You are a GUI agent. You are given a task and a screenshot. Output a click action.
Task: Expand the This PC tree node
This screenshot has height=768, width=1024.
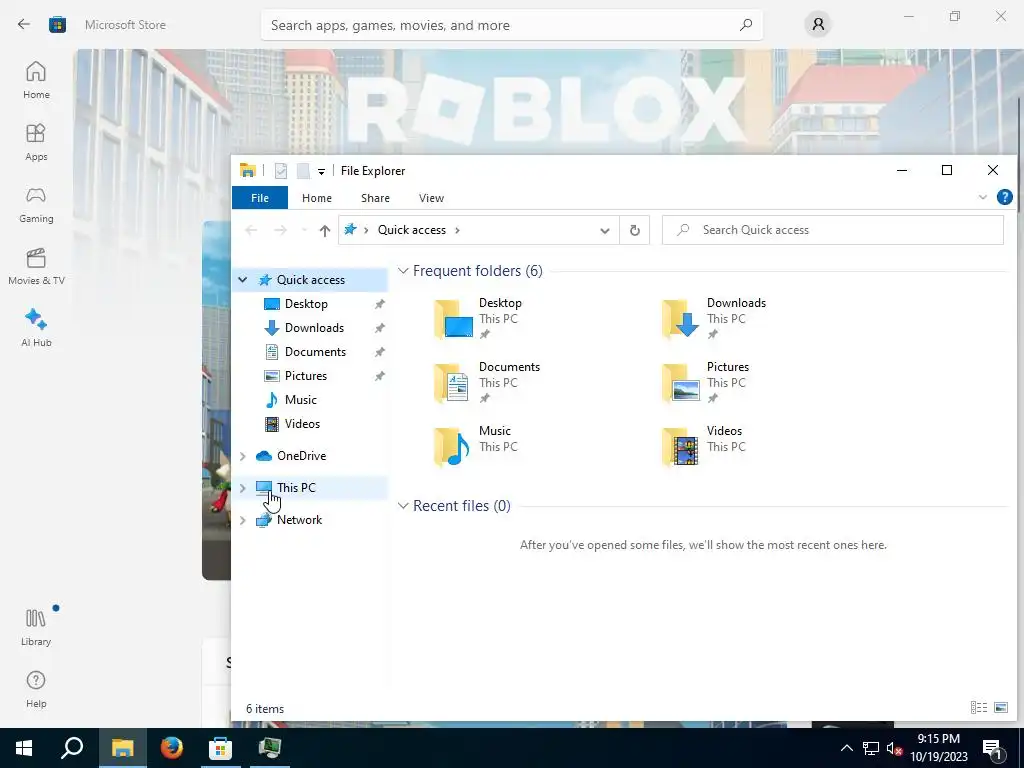[x=243, y=488]
